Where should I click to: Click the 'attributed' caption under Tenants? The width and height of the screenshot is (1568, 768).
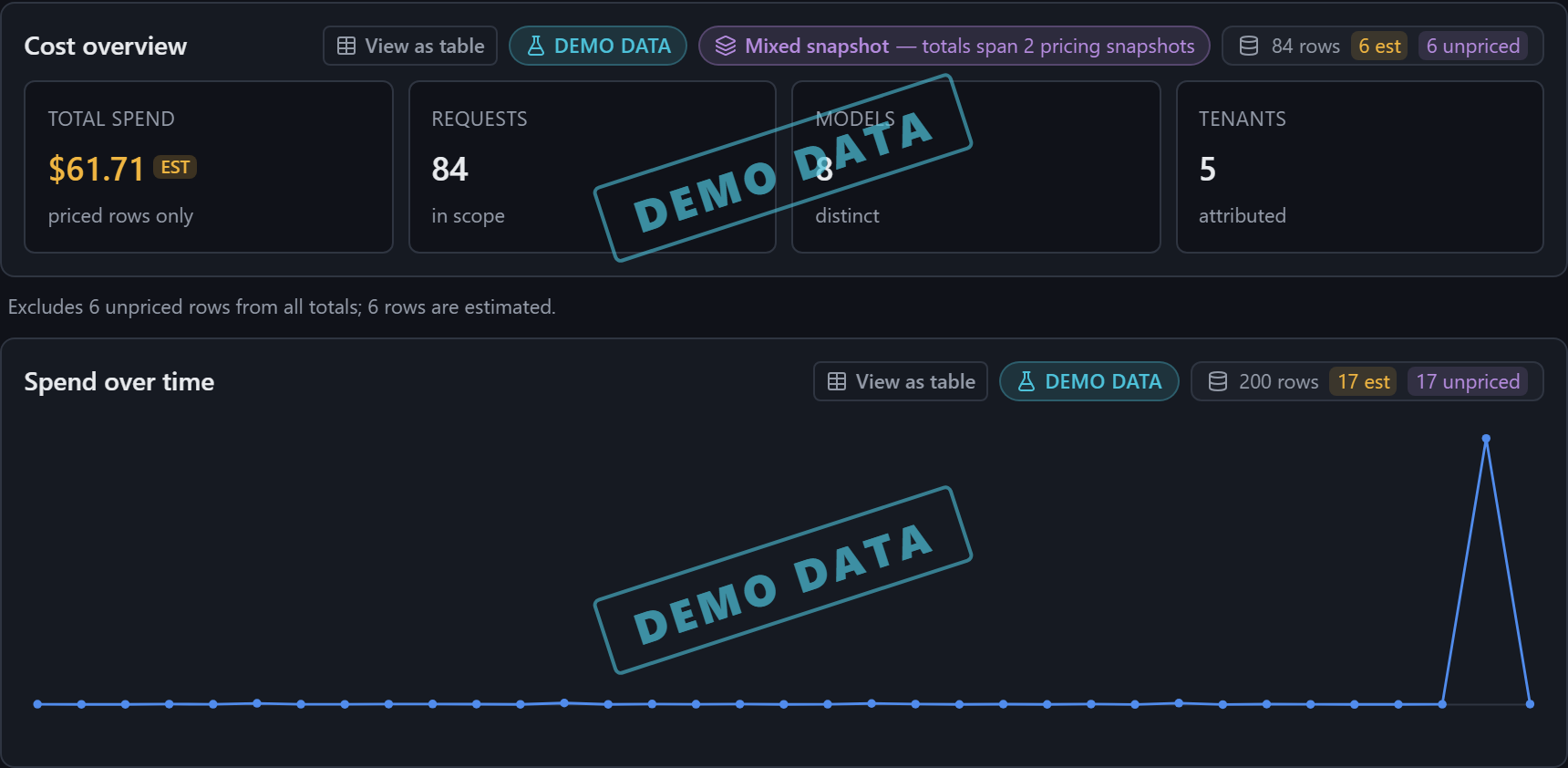pyautogui.click(x=1243, y=216)
